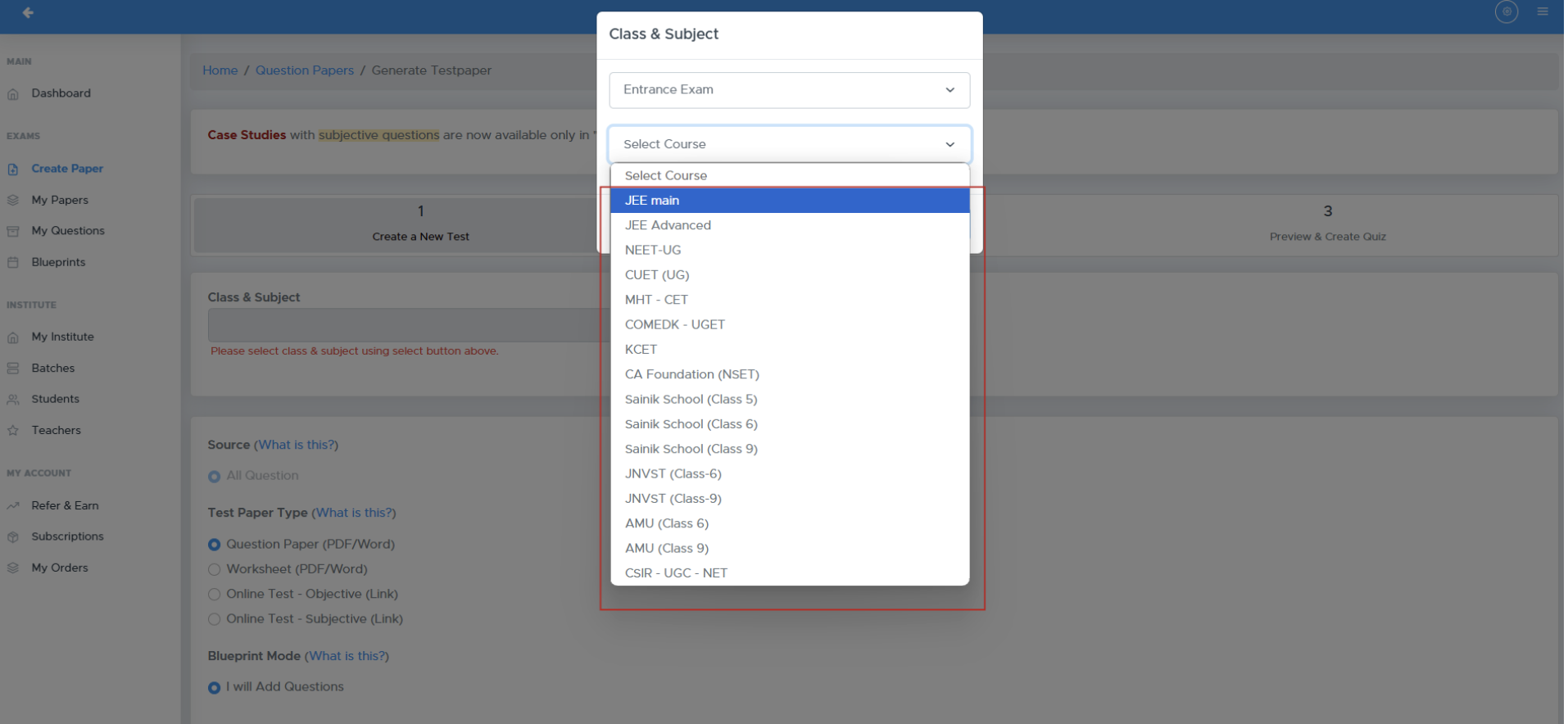Click the back arrow icon in header
This screenshot has height=724, width=1568.
[28, 12]
